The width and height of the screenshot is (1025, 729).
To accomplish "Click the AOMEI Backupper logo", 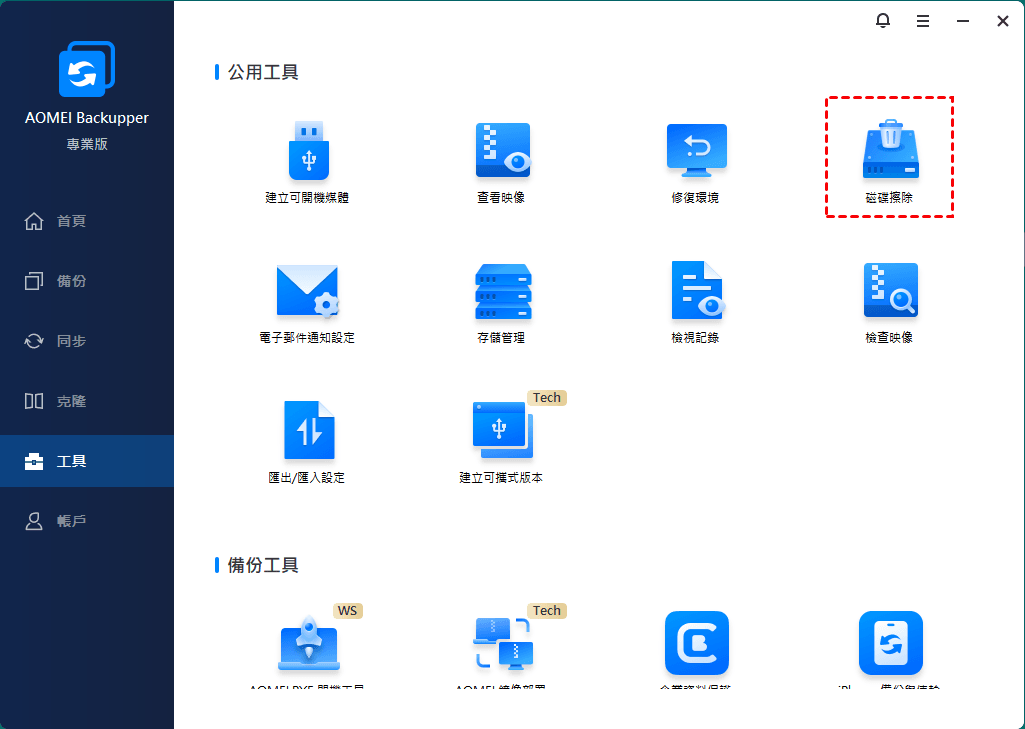I will [x=87, y=69].
